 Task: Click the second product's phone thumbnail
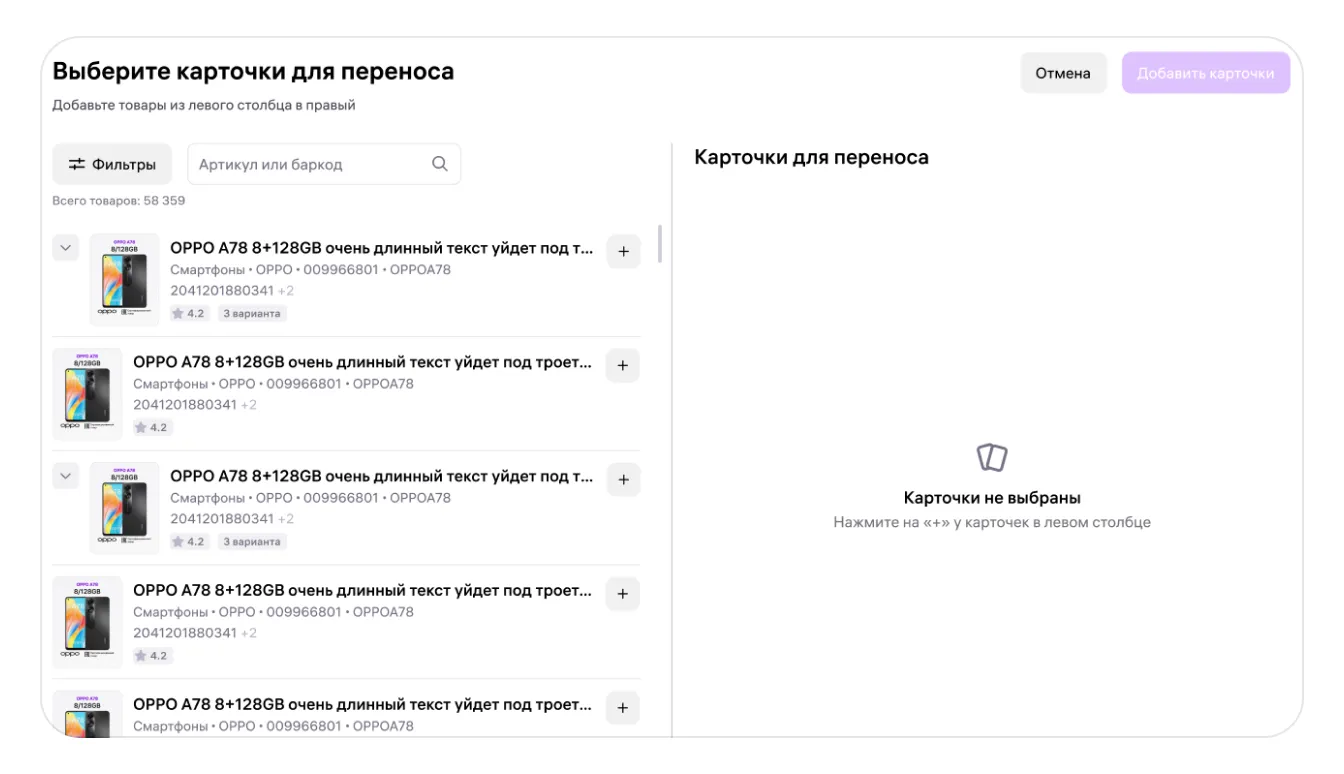[x=87, y=394]
